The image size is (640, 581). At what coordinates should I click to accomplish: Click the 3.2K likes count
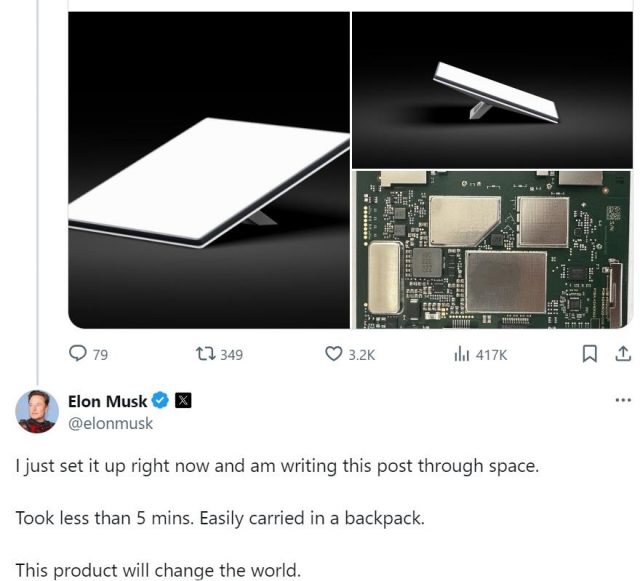click(x=360, y=354)
